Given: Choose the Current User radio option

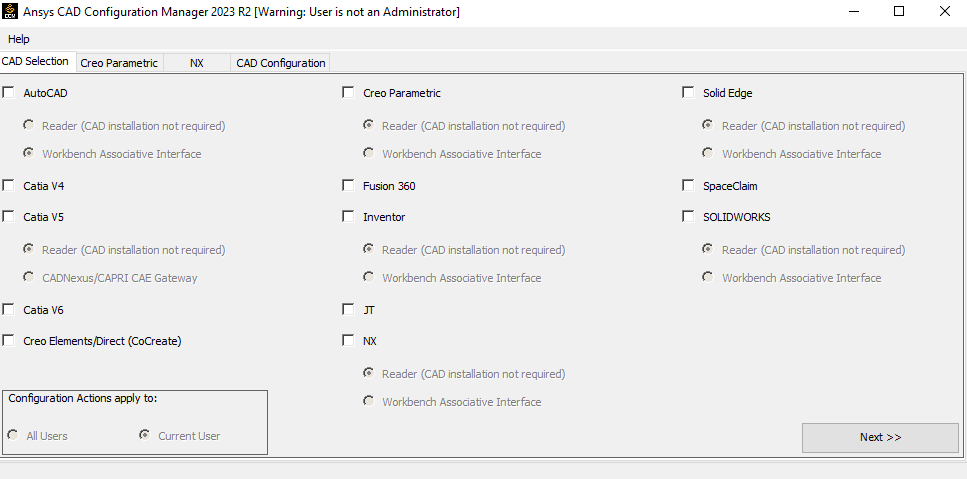Looking at the screenshot, I should (145, 435).
